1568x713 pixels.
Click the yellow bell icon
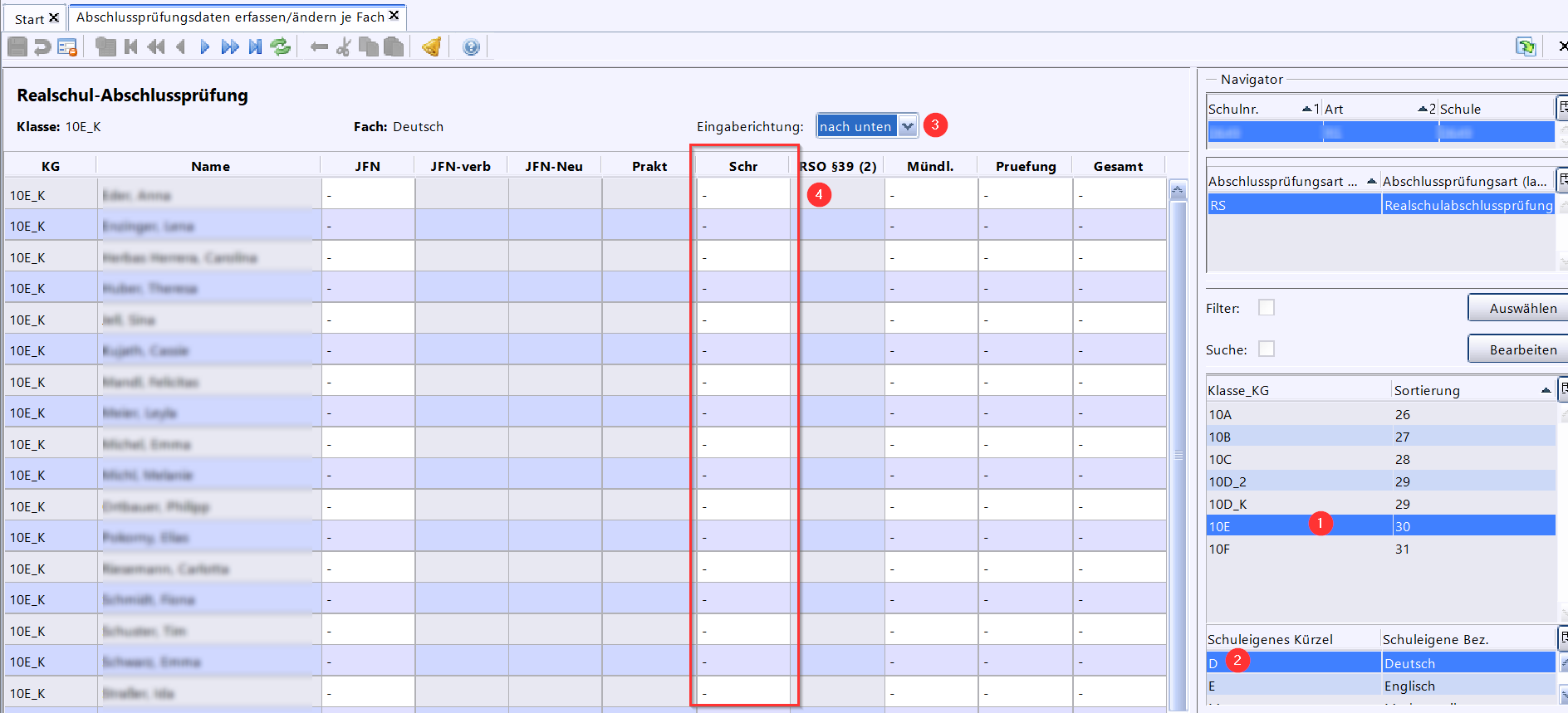(x=431, y=47)
